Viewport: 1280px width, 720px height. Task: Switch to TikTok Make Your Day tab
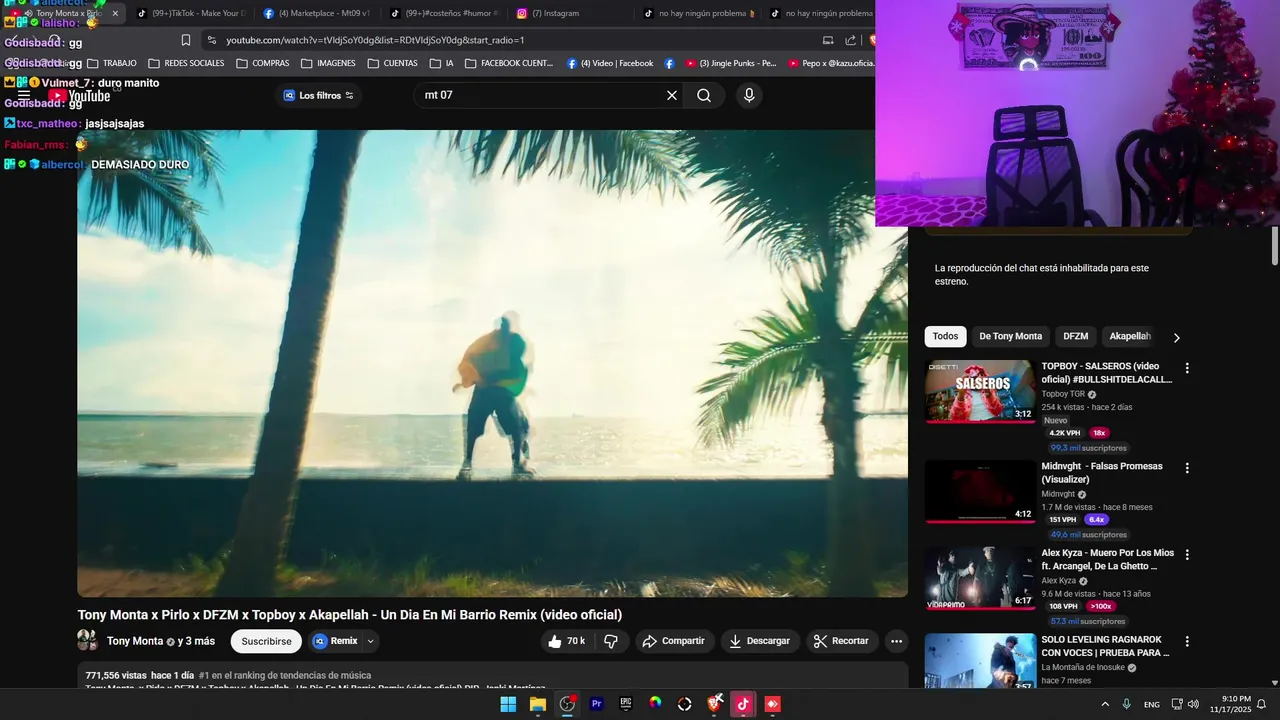tap(190, 13)
